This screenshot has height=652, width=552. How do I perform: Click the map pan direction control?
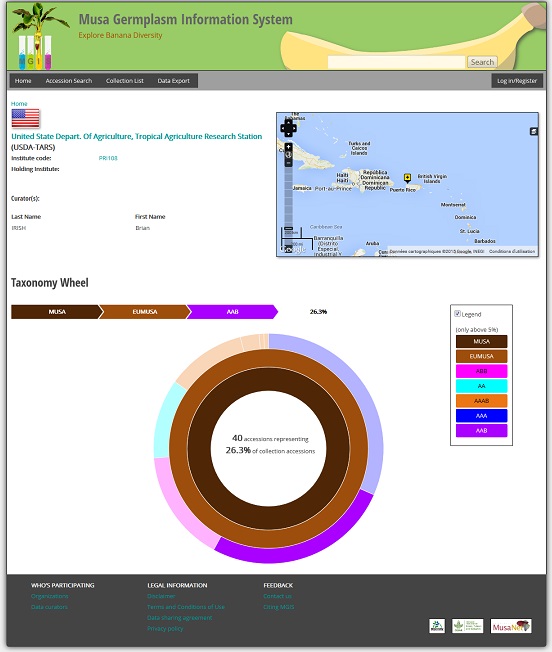point(288,128)
